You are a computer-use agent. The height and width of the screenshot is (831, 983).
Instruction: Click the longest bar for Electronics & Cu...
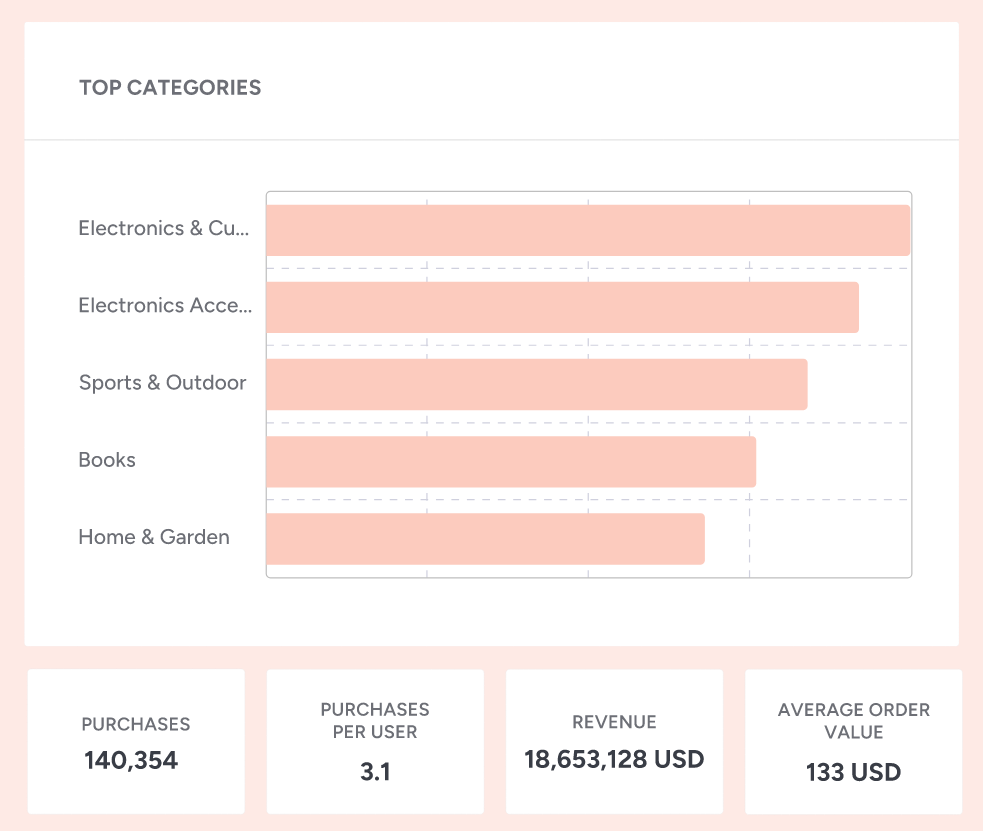(588, 231)
